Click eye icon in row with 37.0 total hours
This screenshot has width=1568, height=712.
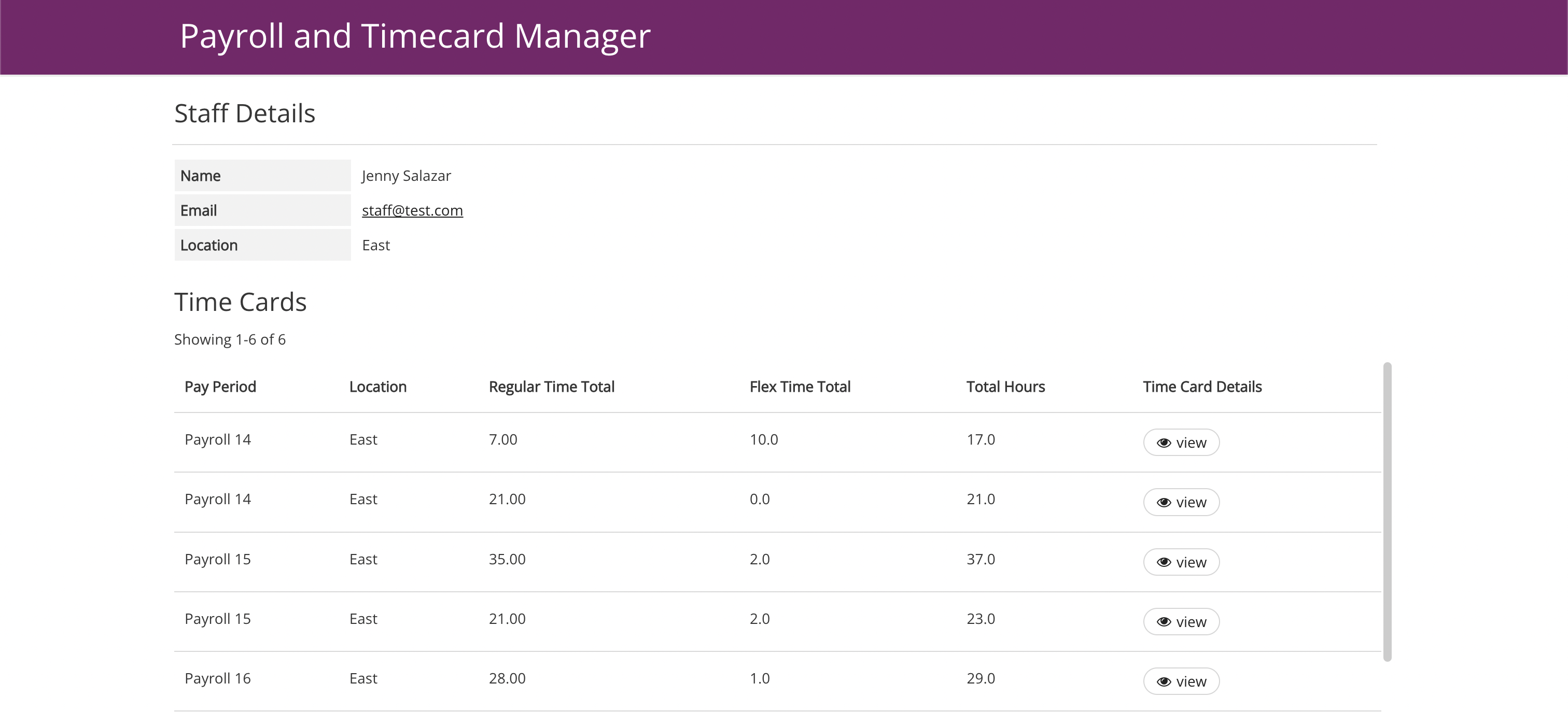pos(1163,562)
